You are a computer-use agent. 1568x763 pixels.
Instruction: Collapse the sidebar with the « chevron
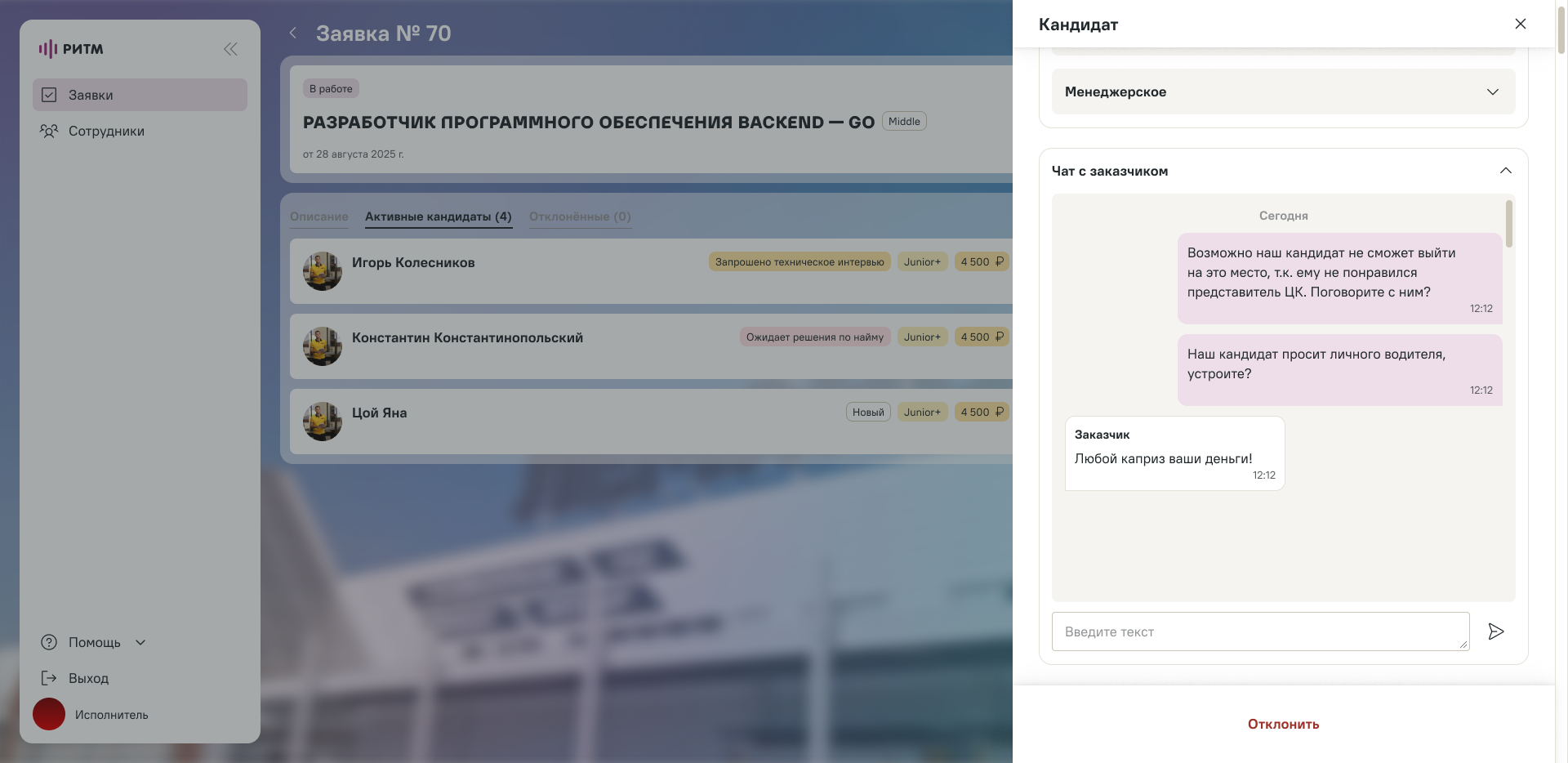(x=230, y=49)
